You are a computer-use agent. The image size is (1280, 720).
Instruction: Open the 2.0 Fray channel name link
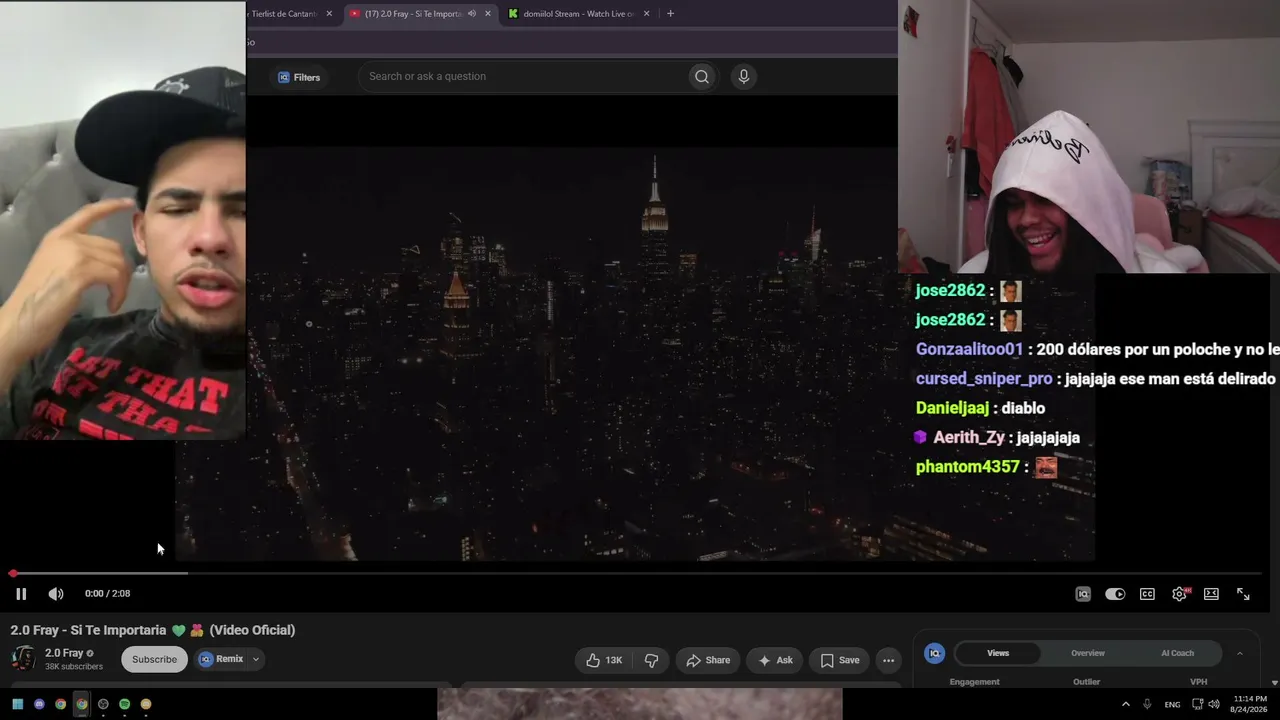click(64, 653)
